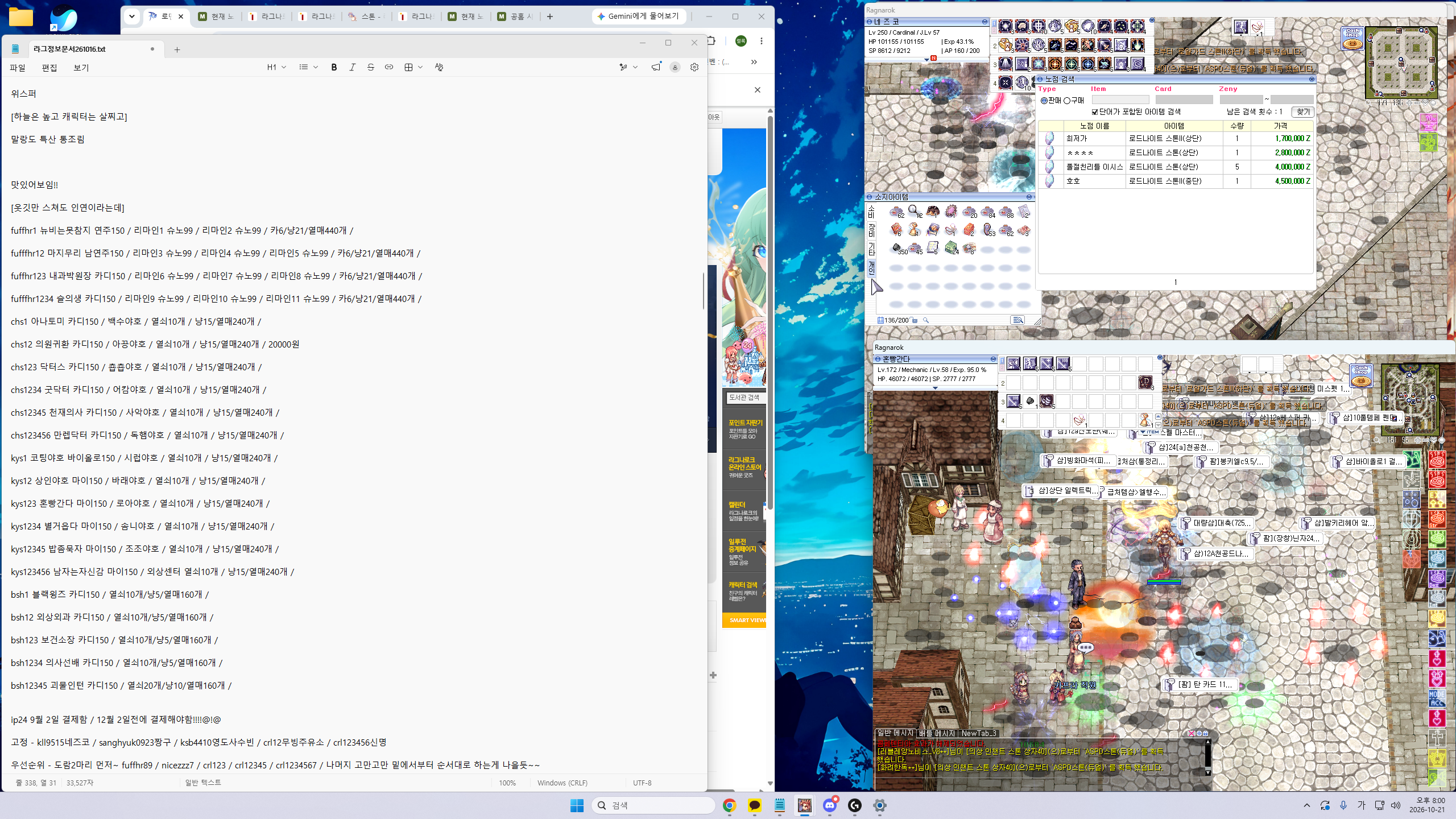1456x819 pixels.
Task: Click the Item search field in 노점 검색
Action: (x=1120, y=100)
